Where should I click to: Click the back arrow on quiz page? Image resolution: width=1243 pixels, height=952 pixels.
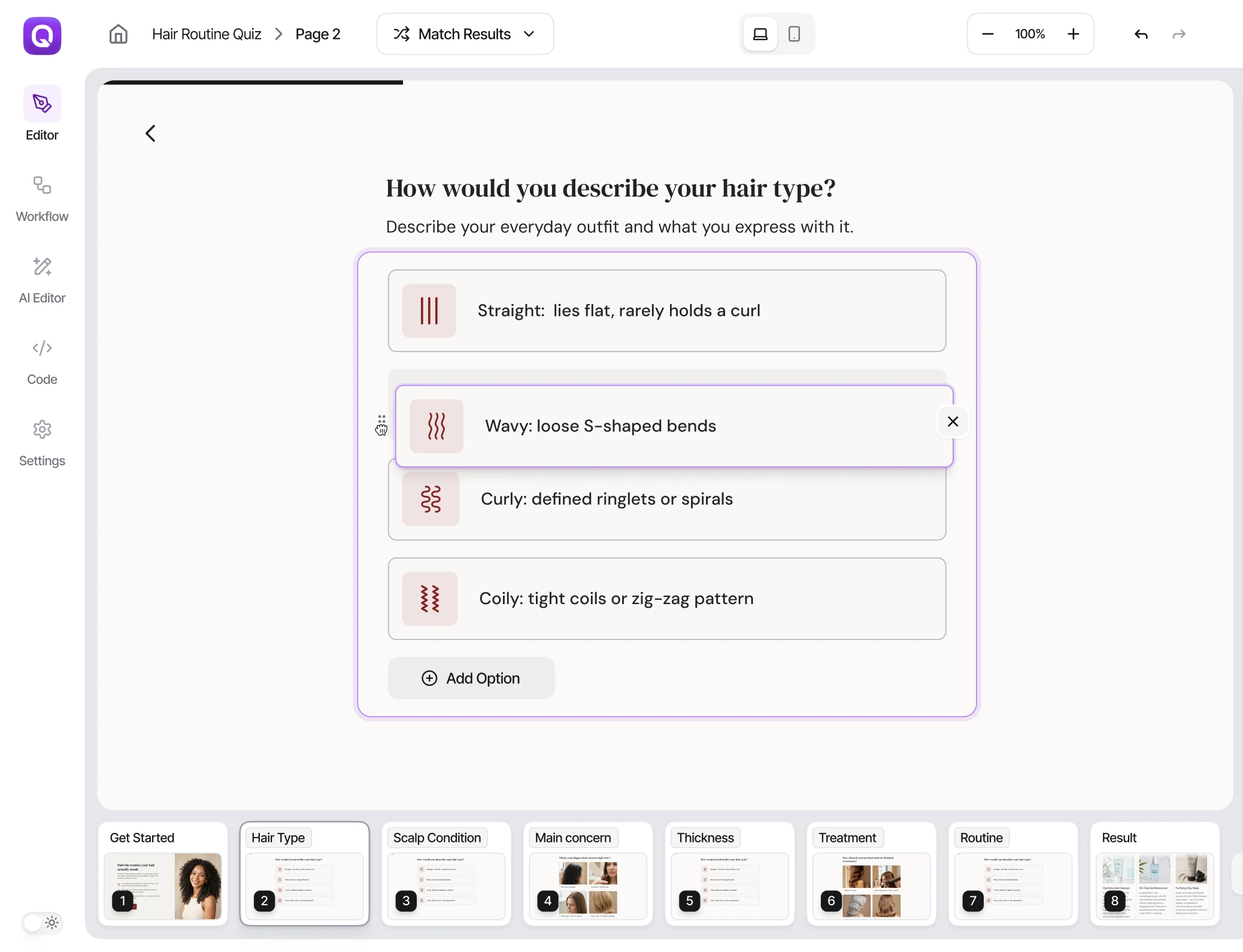150,133
